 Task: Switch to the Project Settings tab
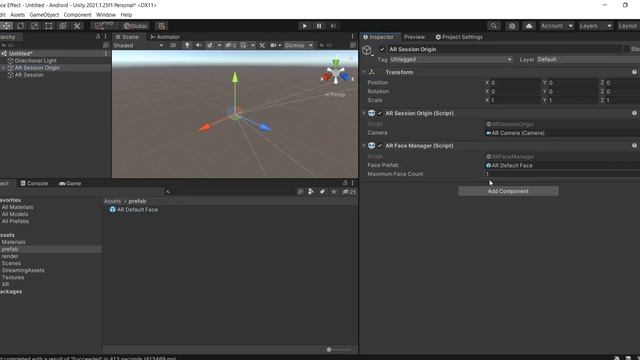pos(459,37)
